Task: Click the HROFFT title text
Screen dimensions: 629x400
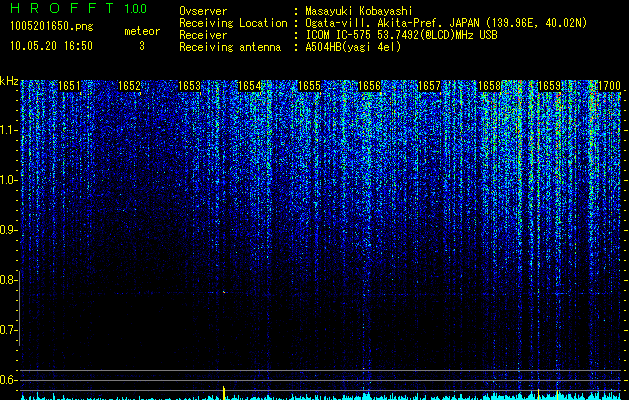Action: 62,8
